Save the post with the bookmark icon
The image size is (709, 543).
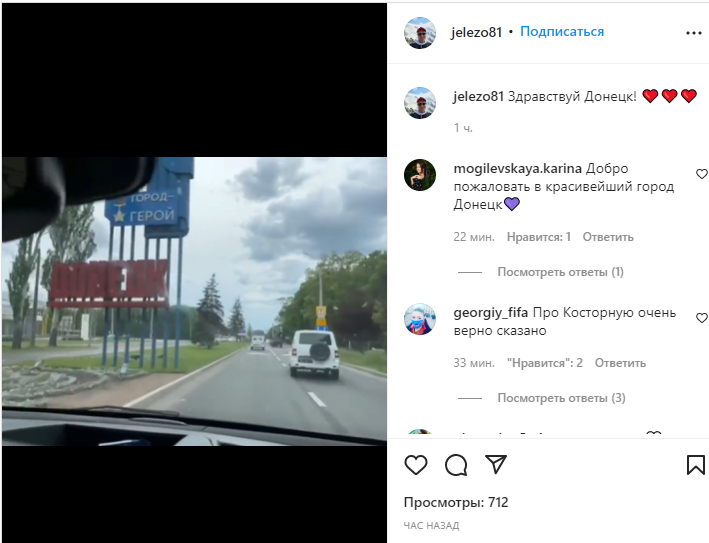coord(695,465)
